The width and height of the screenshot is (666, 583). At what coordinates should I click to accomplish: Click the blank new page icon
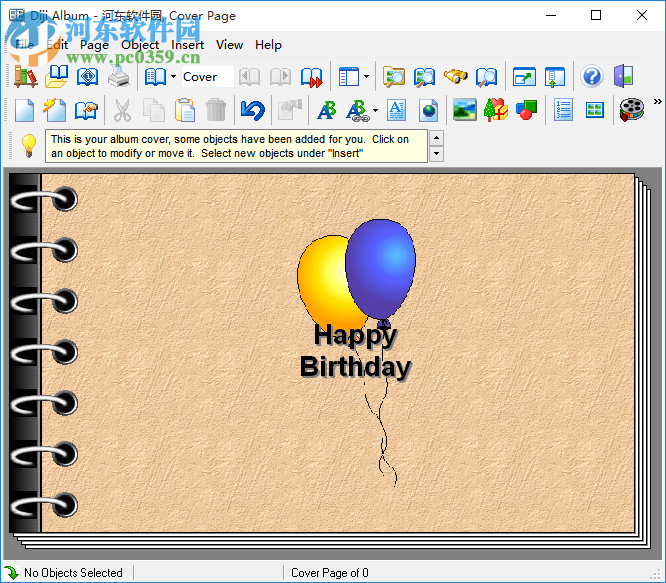[24, 110]
